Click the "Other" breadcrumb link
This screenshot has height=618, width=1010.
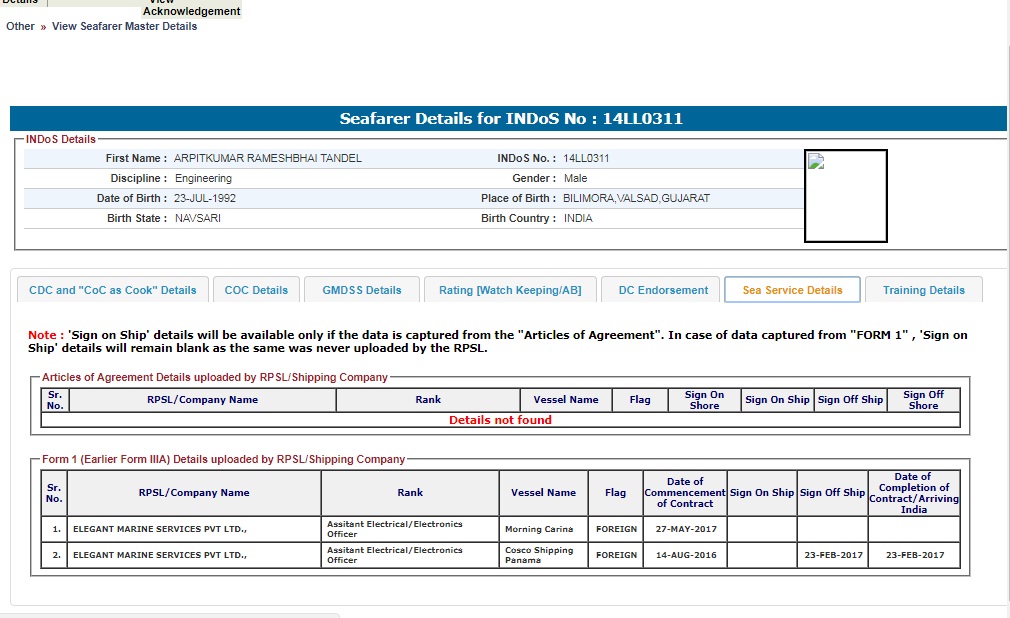pyautogui.click(x=20, y=26)
